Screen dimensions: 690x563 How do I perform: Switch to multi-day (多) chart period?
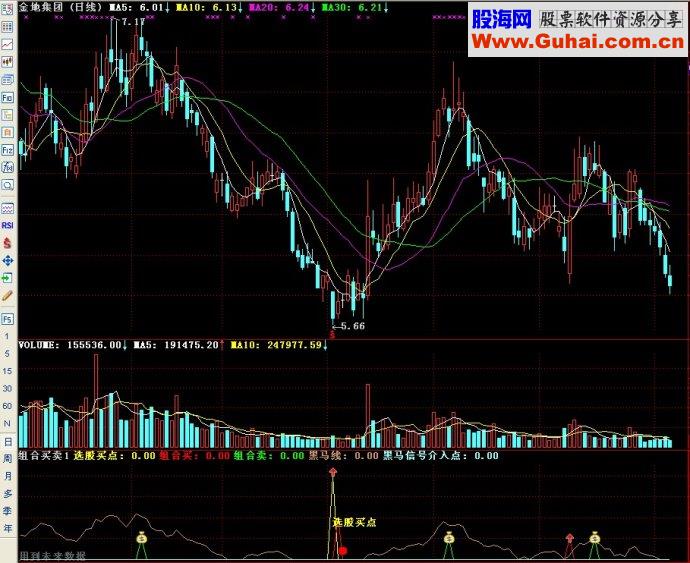coord(7,493)
